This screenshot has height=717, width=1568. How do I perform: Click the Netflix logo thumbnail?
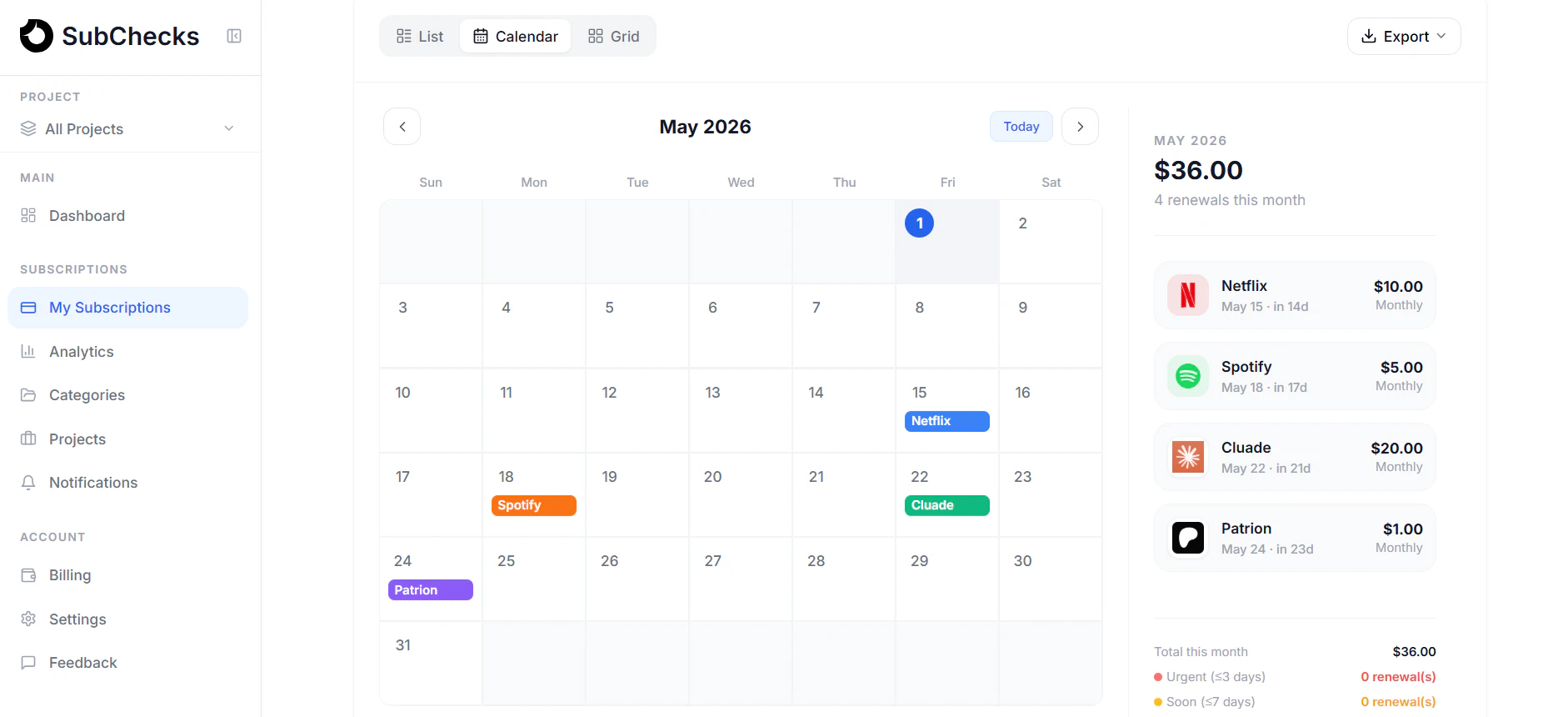click(x=1188, y=295)
